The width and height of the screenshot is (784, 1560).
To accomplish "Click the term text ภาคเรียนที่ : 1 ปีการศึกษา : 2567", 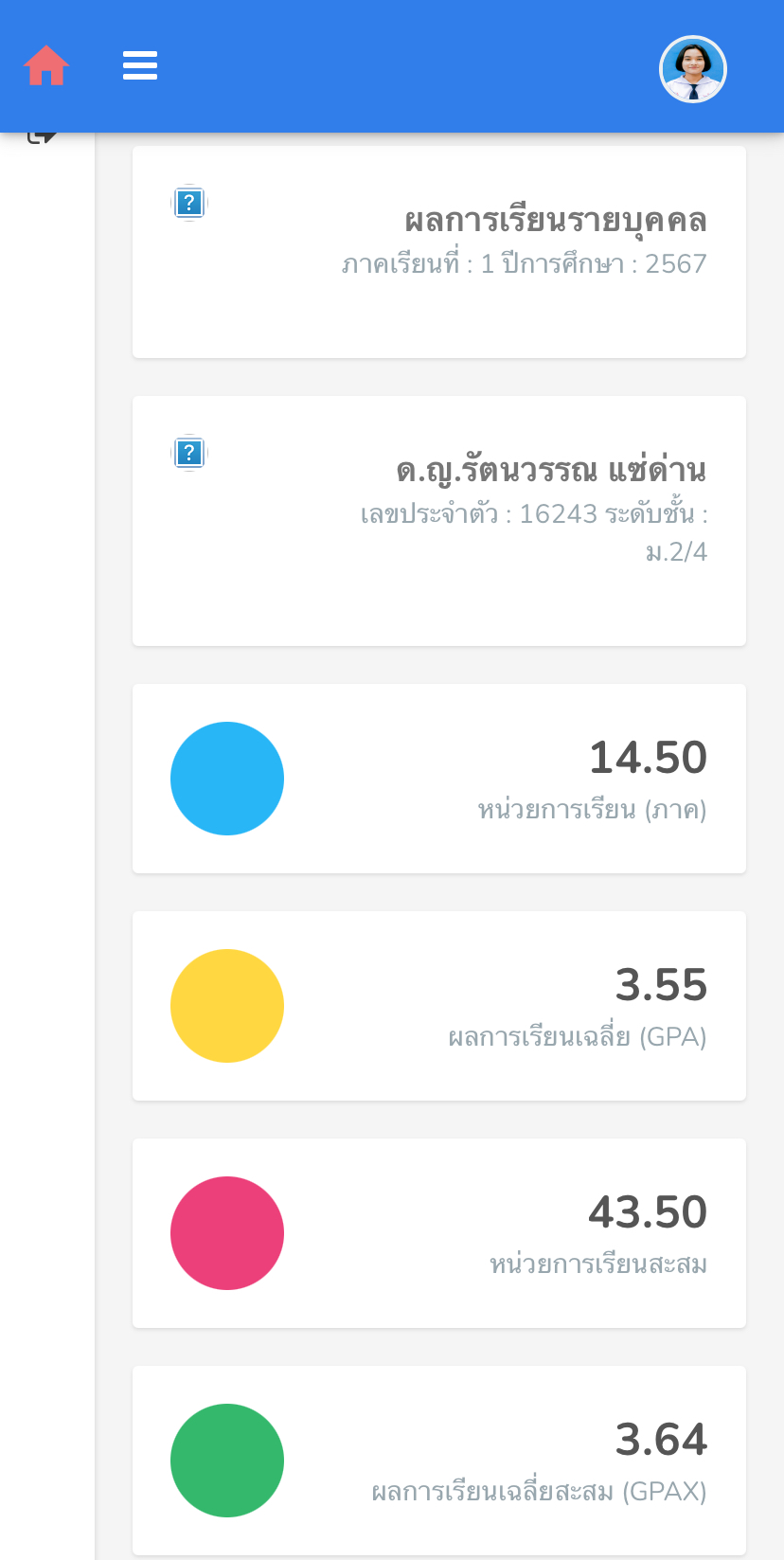I will point(525,263).
